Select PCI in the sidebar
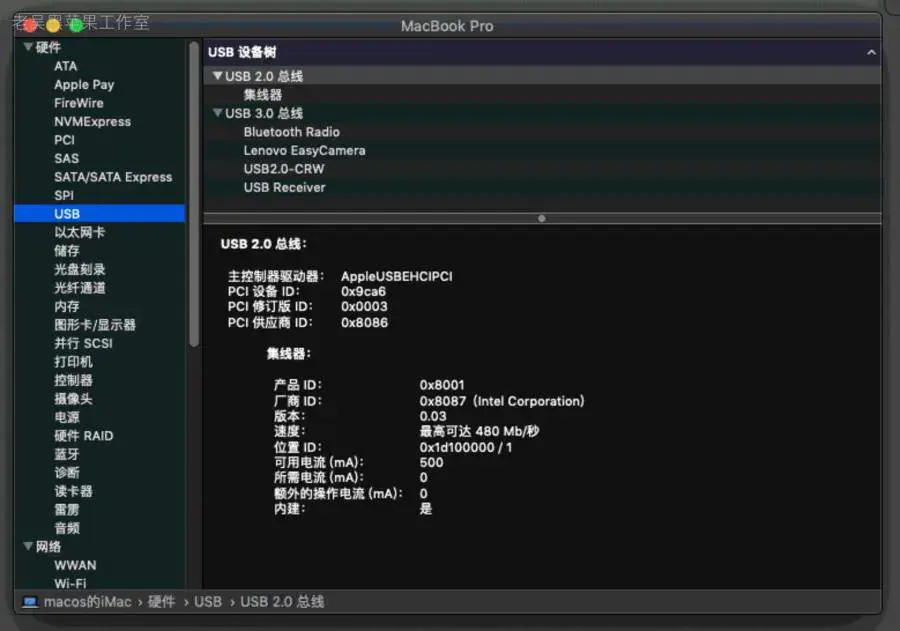Screen dimensions: 900x631 point(64,140)
